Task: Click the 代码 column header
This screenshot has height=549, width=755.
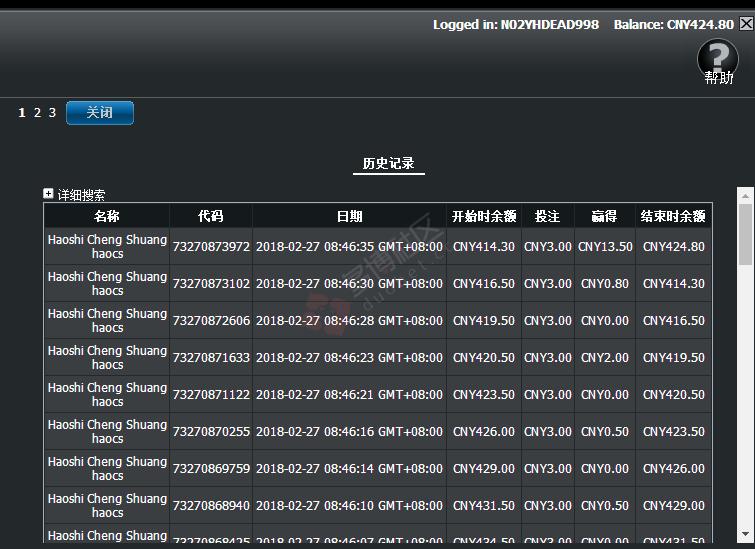Action: click(211, 216)
